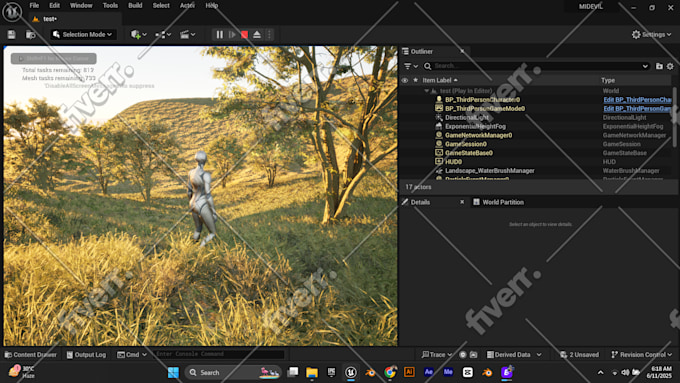Click the Outliner search field

[536, 66]
